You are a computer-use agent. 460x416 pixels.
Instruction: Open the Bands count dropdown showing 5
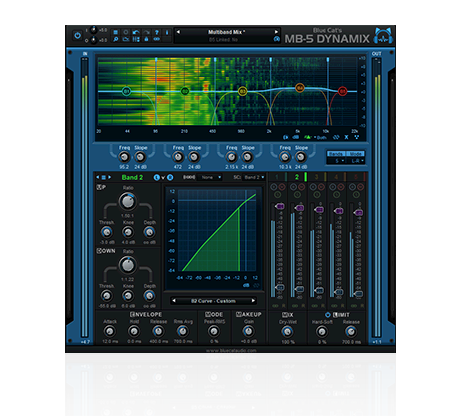coord(336,161)
